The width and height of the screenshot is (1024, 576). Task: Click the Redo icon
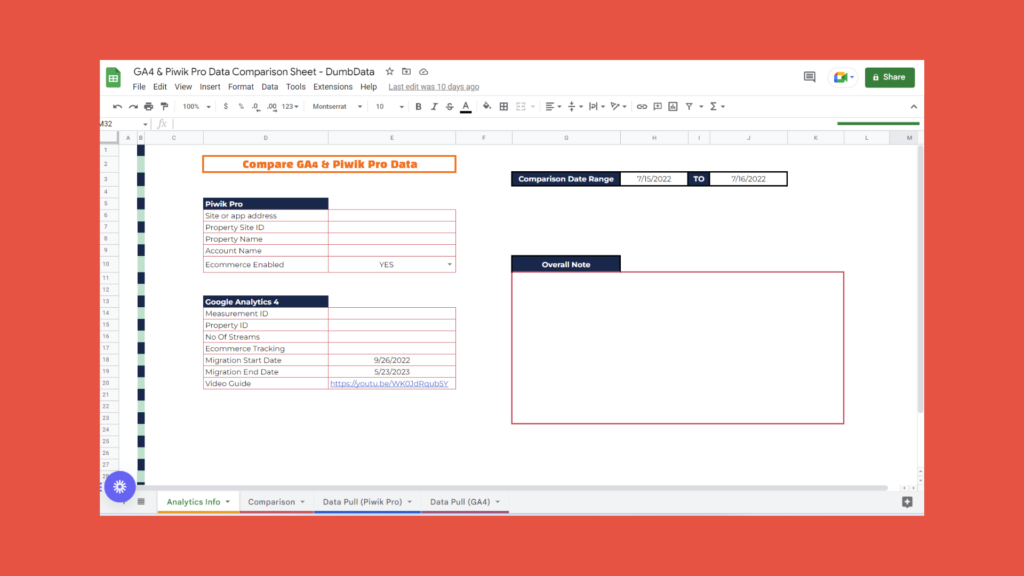click(x=133, y=106)
